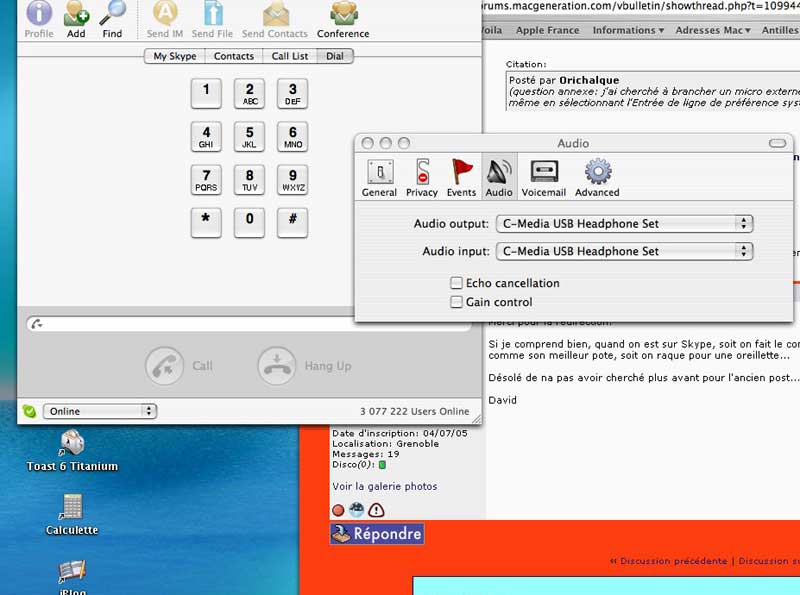
Task: Open the Audio input device dropdown
Action: click(624, 251)
